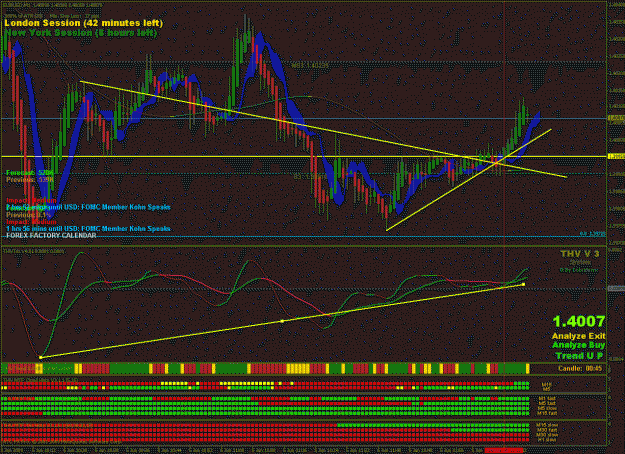
Task: Click the yellow trendline start point at oscillator low
Action: [x=41, y=357]
